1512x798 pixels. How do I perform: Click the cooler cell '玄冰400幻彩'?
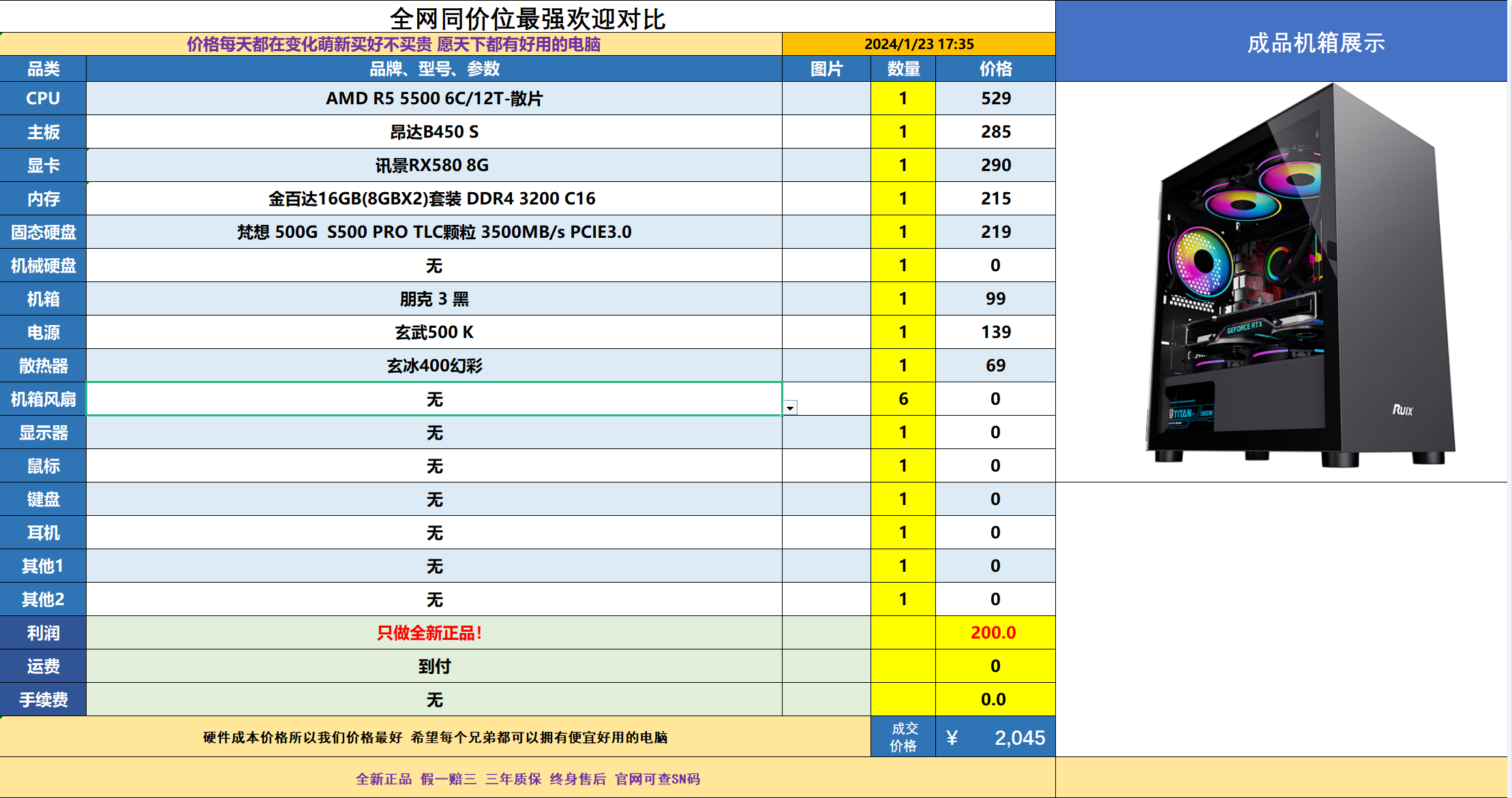pos(434,365)
